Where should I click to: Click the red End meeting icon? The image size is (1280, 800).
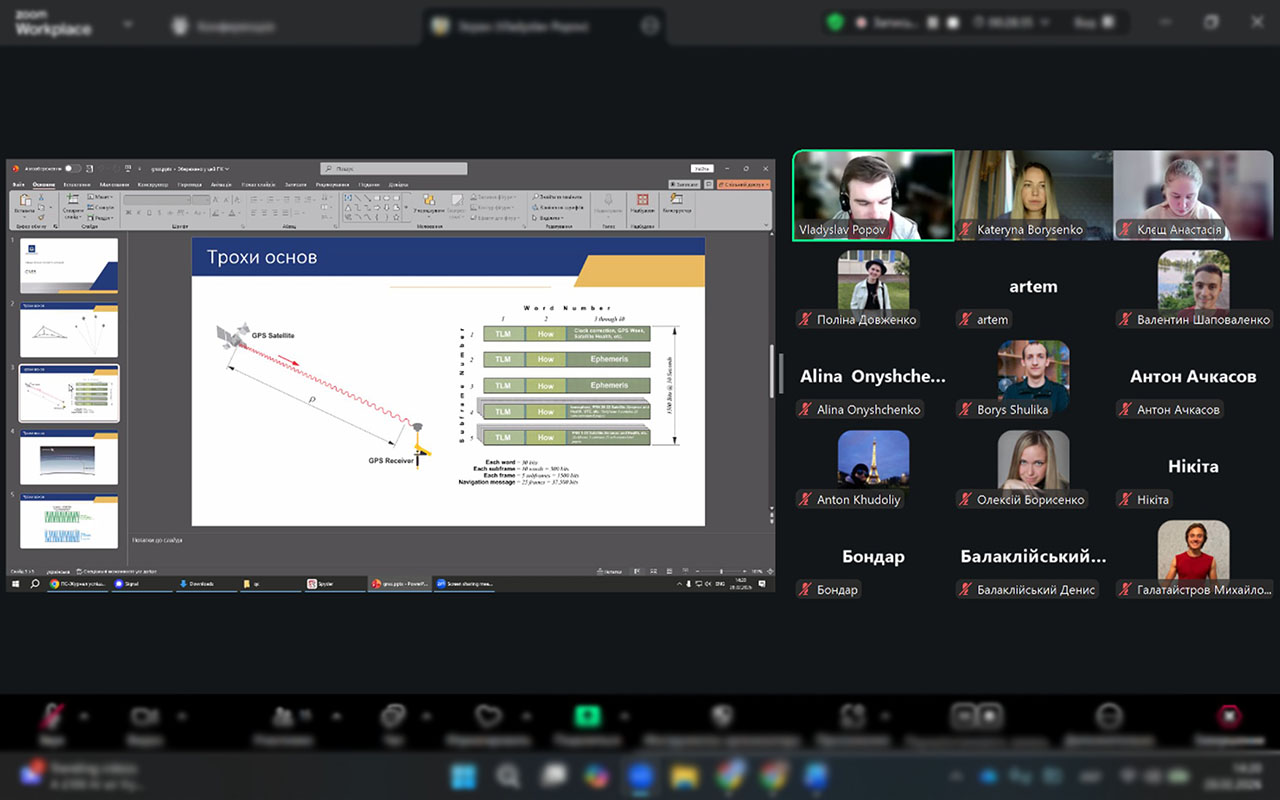click(1229, 716)
